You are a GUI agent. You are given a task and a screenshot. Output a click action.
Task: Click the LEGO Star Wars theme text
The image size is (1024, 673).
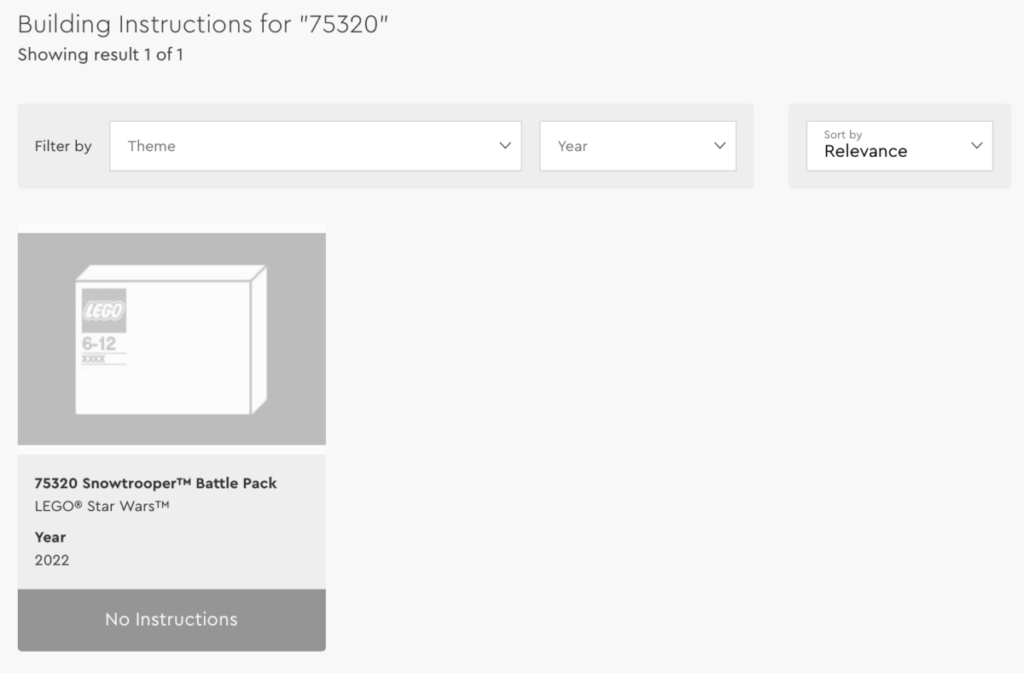102,506
